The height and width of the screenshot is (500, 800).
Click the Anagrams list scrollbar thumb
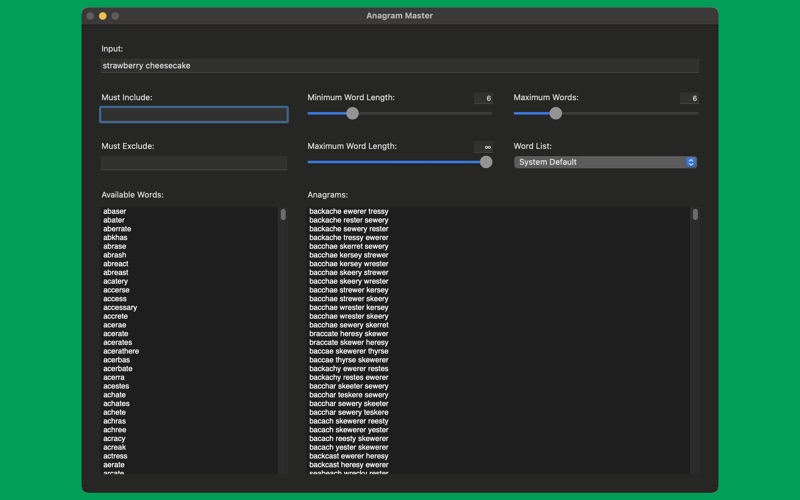[695, 214]
